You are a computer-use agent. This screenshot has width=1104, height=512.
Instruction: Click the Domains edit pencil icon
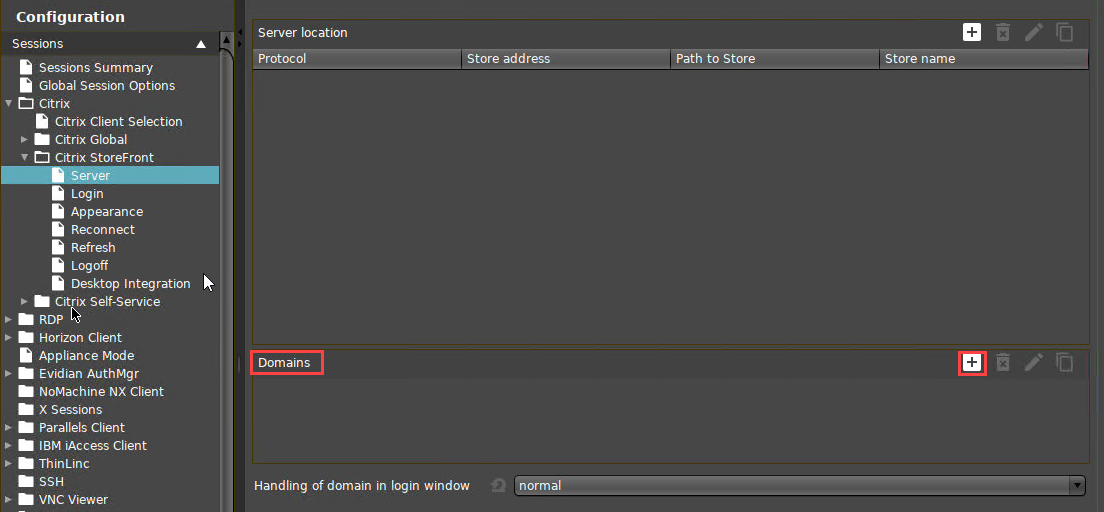[1034, 362]
